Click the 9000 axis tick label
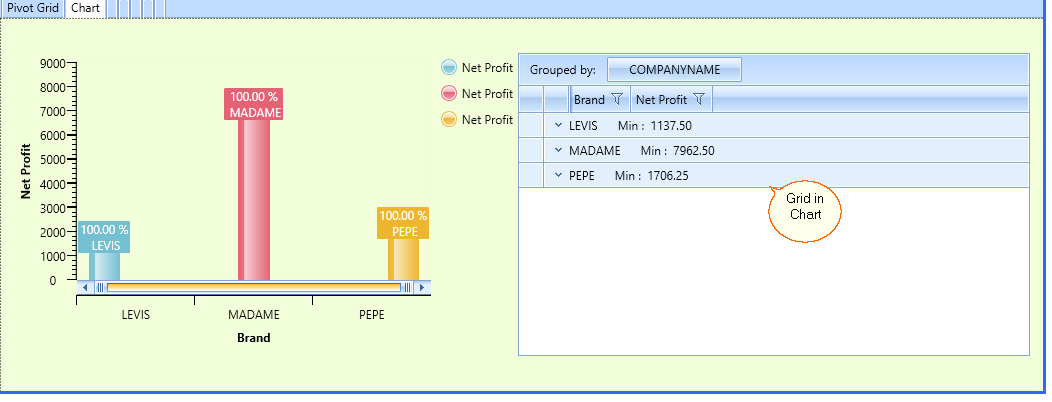This screenshot has height=402, width=1052. [53, 64]
